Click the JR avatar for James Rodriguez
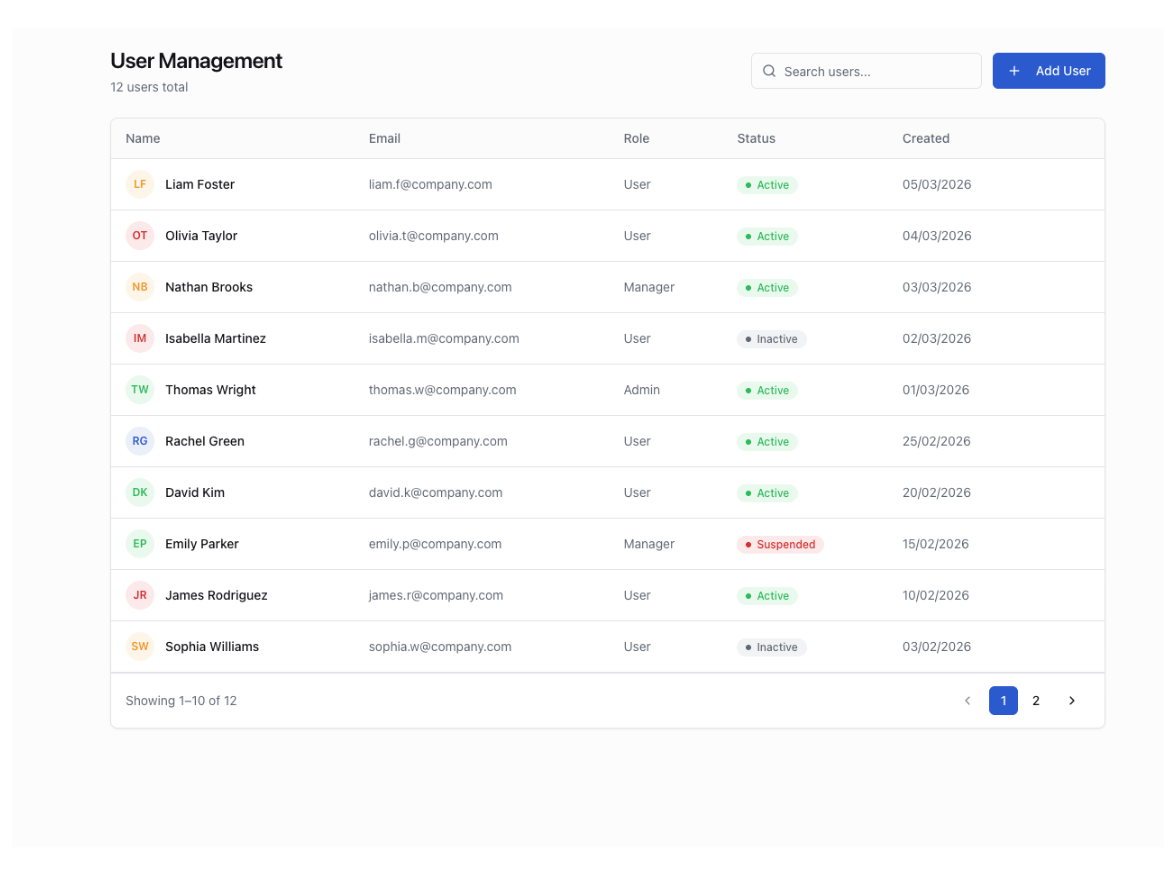The width and height of the screenshot is (1168, 870). click(139, 595)
